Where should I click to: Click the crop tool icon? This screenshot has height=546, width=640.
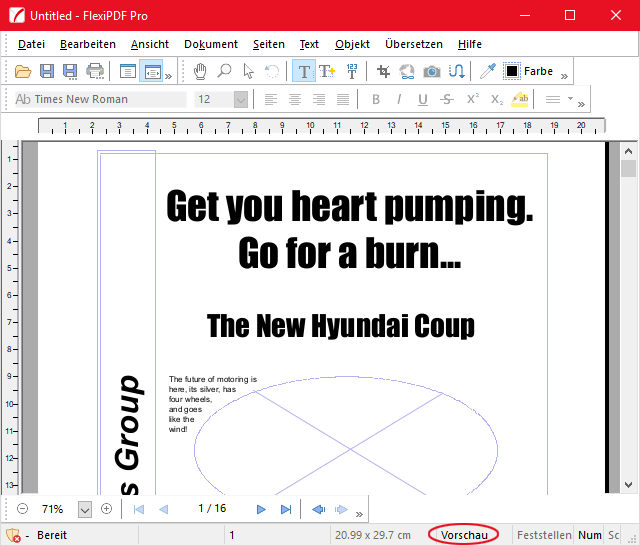click(383, 71)
